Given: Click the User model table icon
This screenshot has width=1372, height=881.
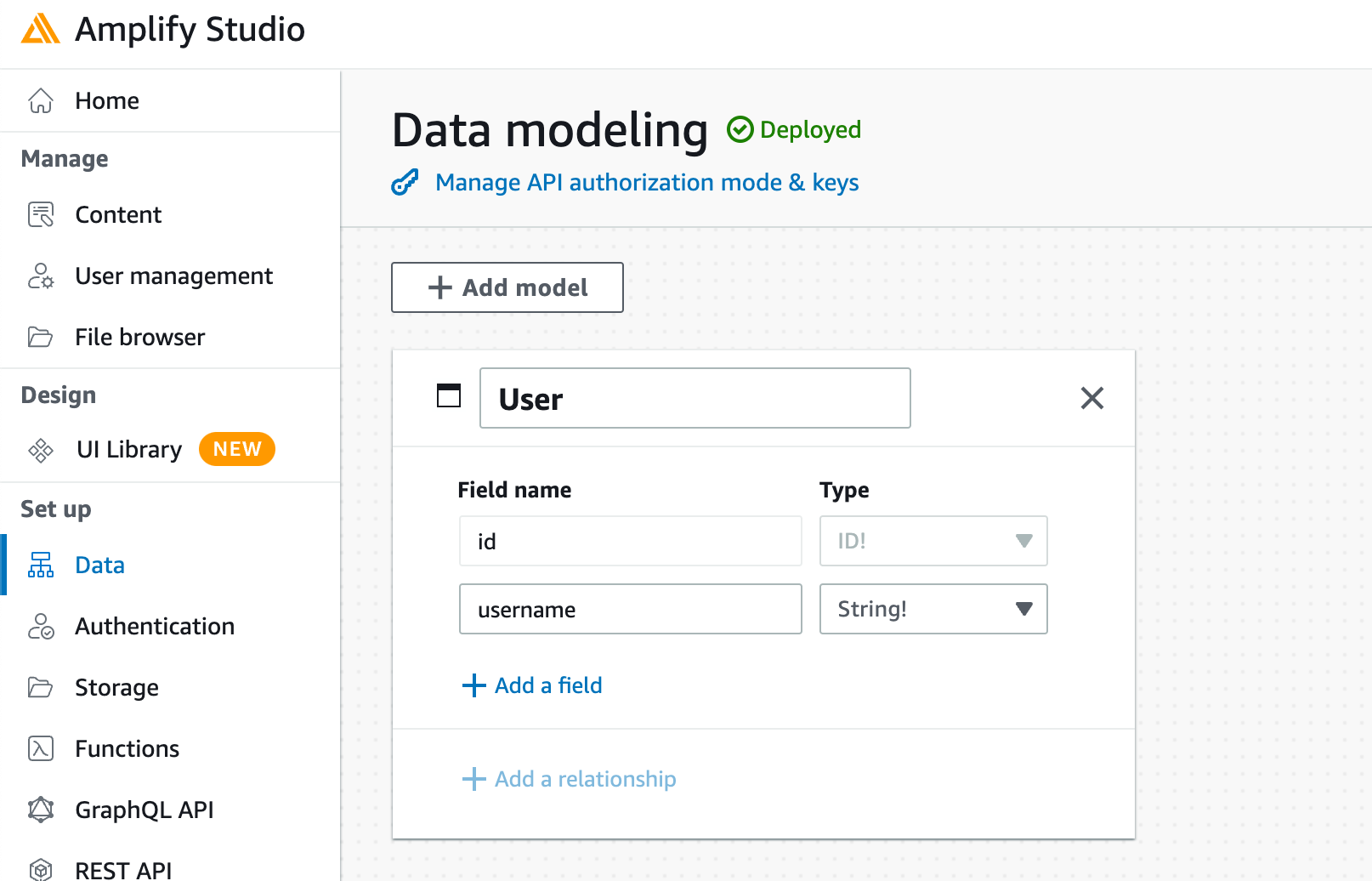Looking at the screenshot, I should tap(449, 395).
